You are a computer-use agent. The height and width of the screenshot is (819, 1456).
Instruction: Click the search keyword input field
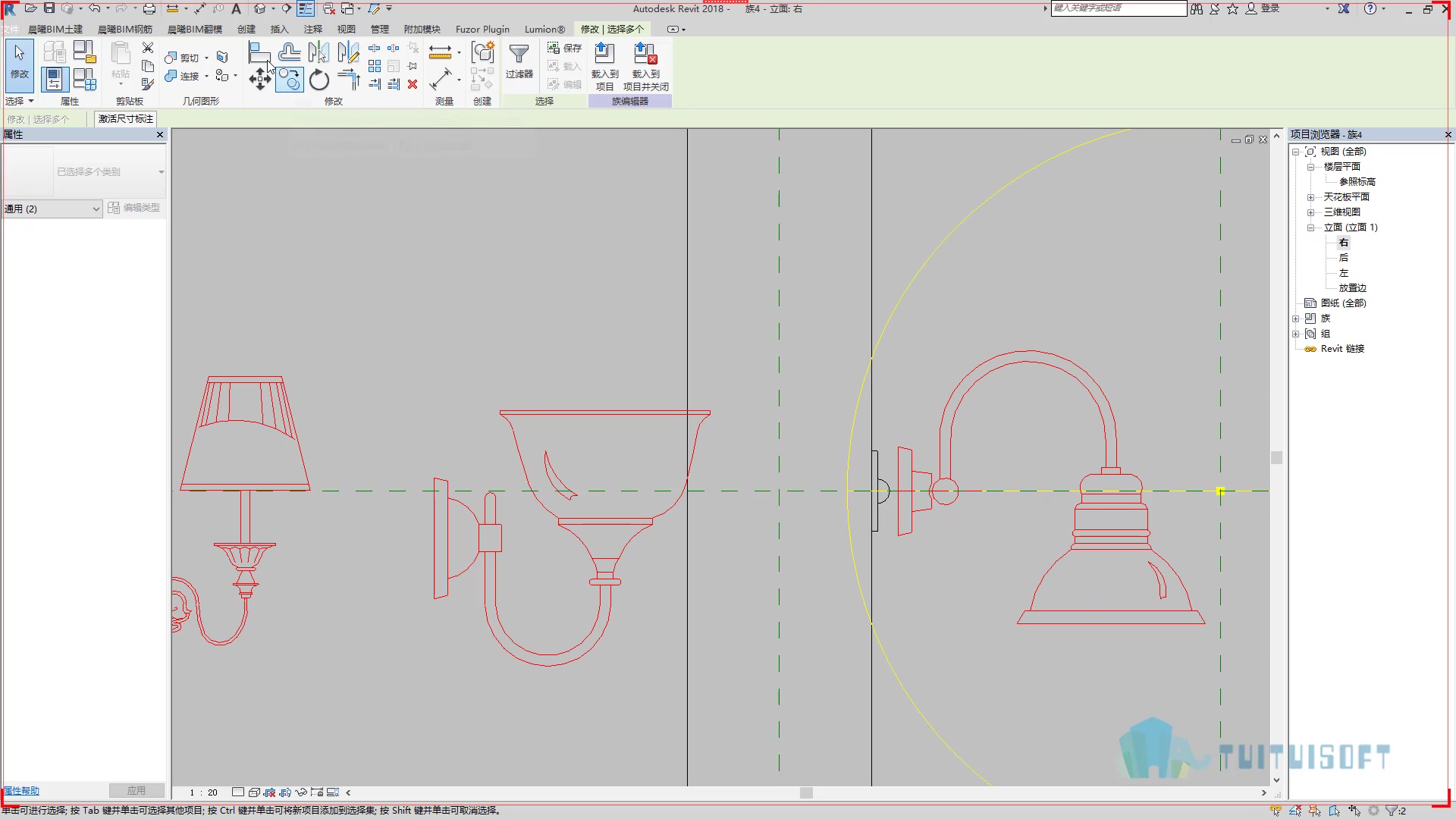pyautogui.click(x=1119, y=8)
